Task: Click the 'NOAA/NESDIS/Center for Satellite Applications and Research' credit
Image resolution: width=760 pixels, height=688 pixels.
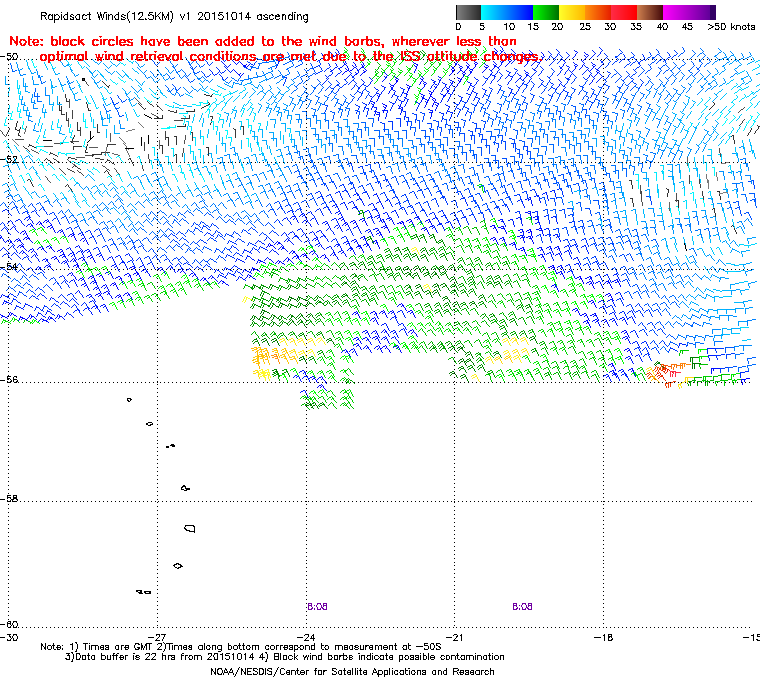Action: 352,672
